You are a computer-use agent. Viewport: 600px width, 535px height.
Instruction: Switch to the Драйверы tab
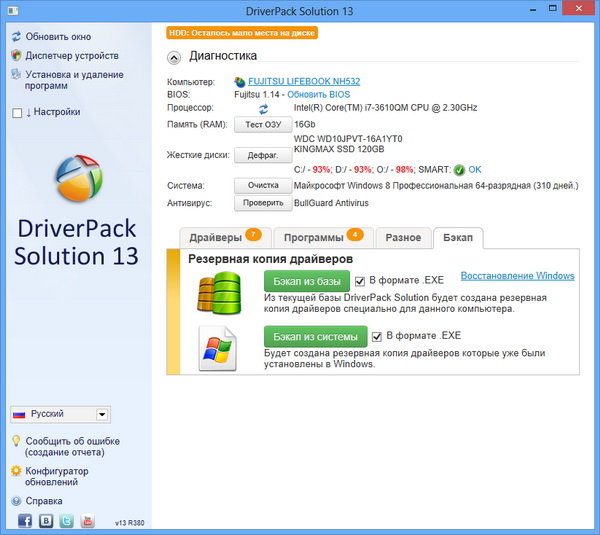pyautogui.click(x=223, y=238)
